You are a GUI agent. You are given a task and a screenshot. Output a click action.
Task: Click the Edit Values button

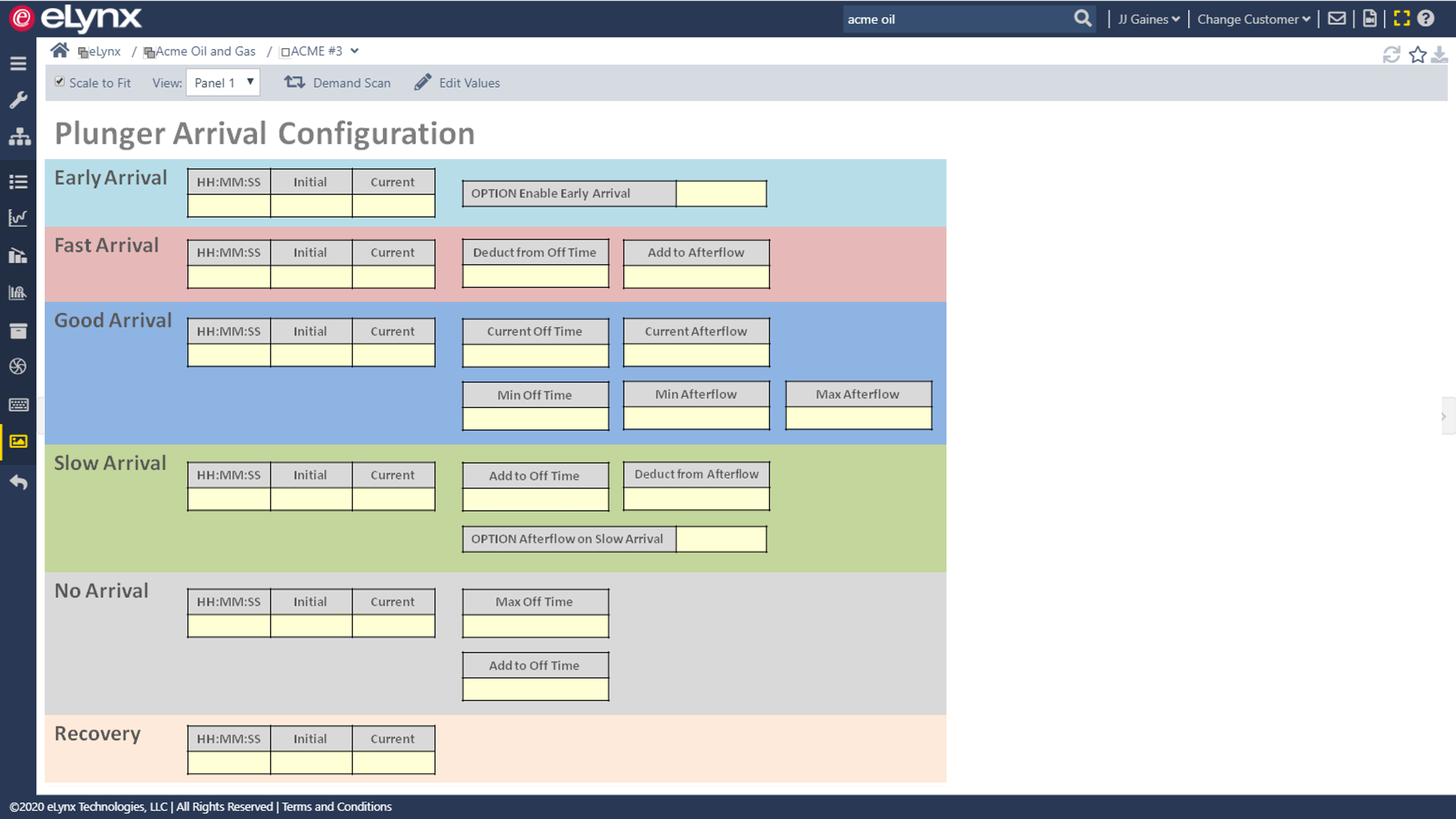tap(457, 82)
